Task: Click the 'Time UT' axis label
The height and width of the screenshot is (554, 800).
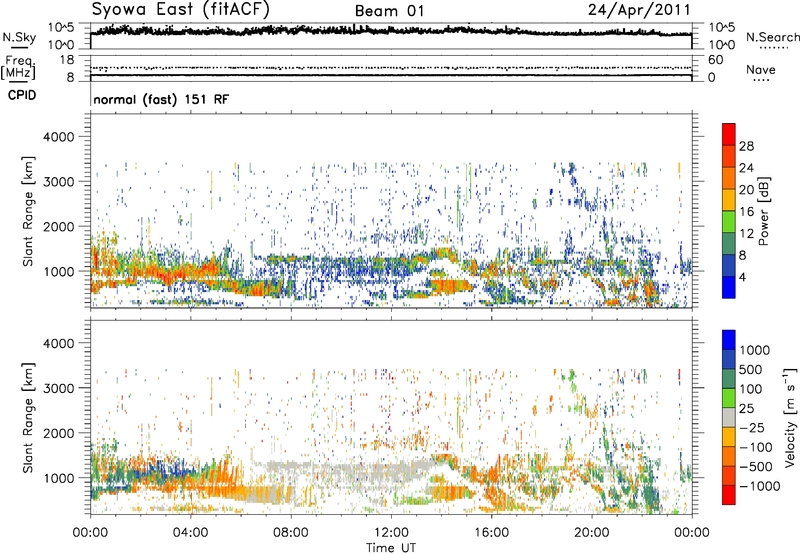Action: (x=391, y=548)
